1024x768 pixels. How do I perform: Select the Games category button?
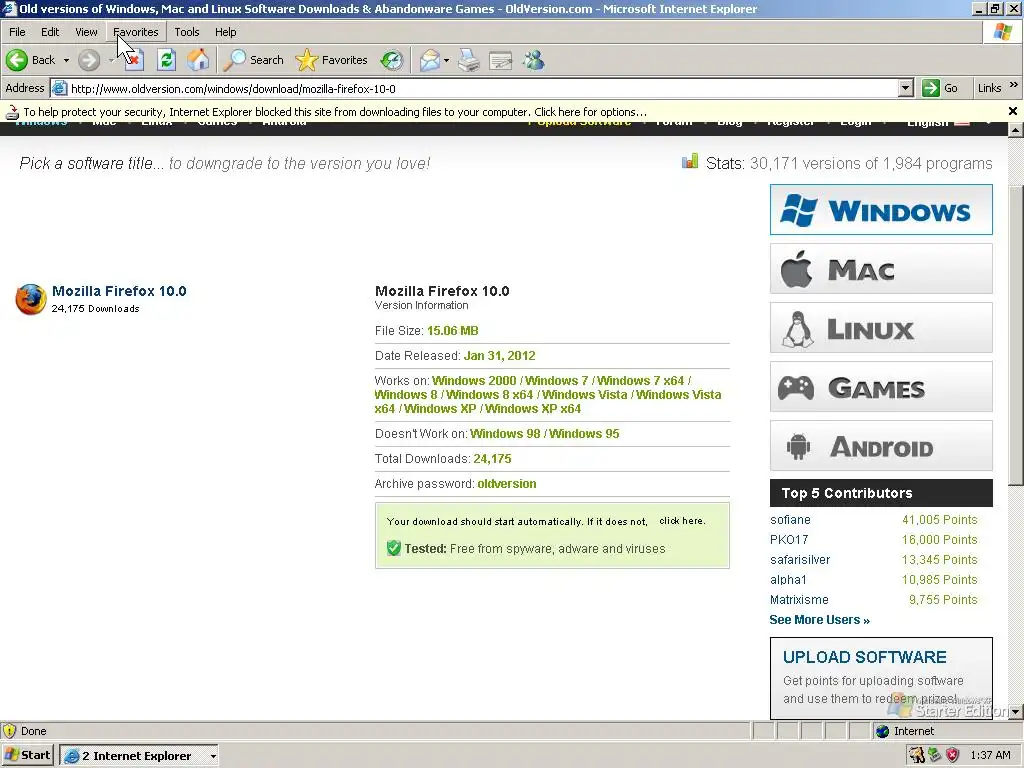[881, 387]
